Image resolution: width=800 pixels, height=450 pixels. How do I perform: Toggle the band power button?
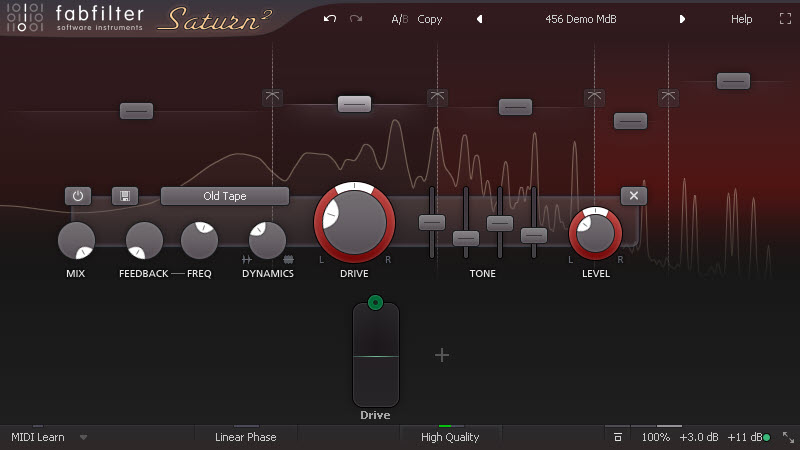coord(78,196)
